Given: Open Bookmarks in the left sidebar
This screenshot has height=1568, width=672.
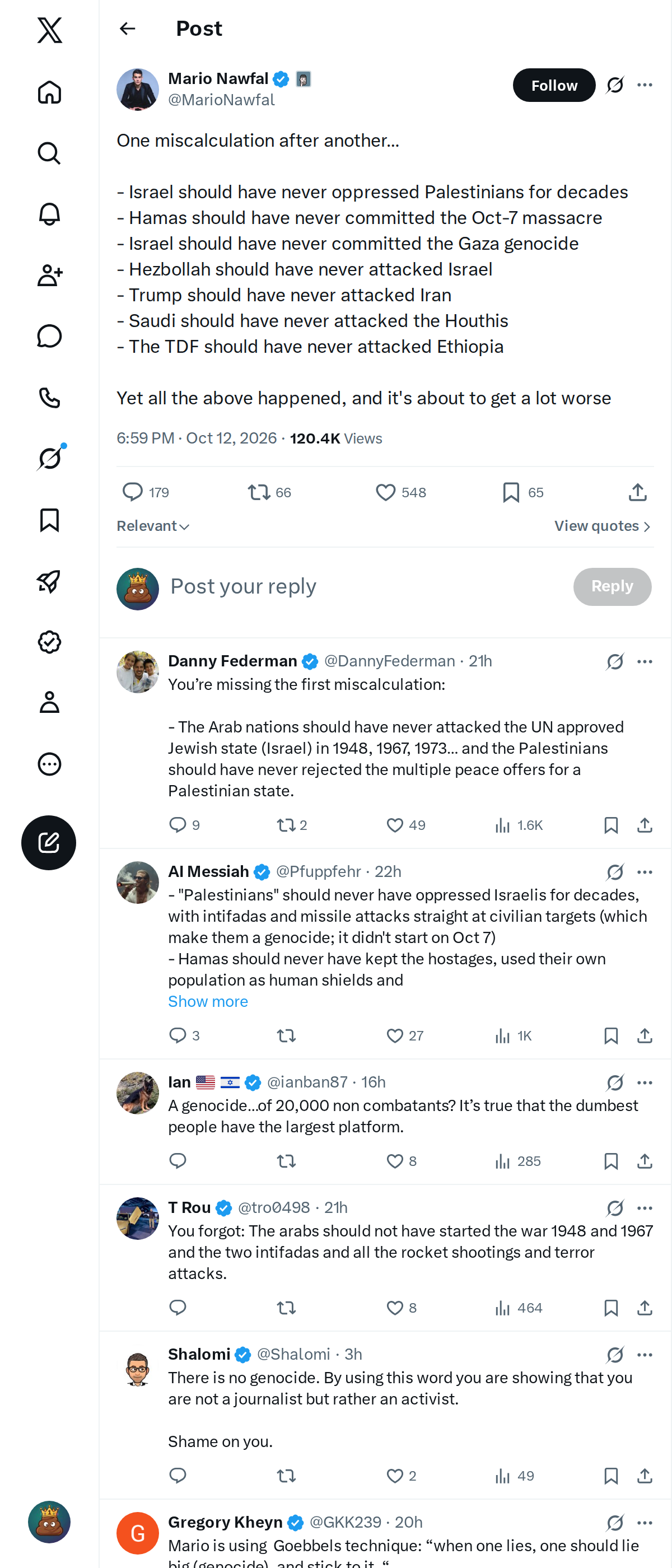Looking at the screenshot, I should click(49, 520).
